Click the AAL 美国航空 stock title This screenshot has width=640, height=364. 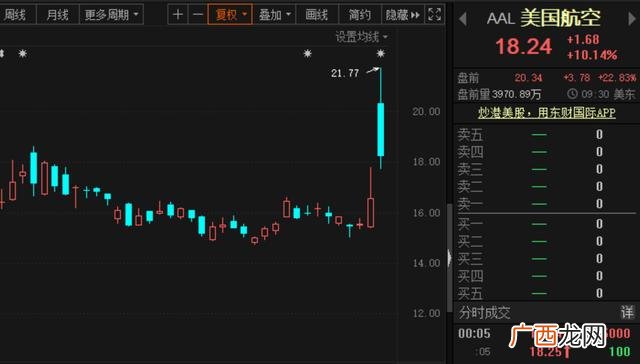544,18
